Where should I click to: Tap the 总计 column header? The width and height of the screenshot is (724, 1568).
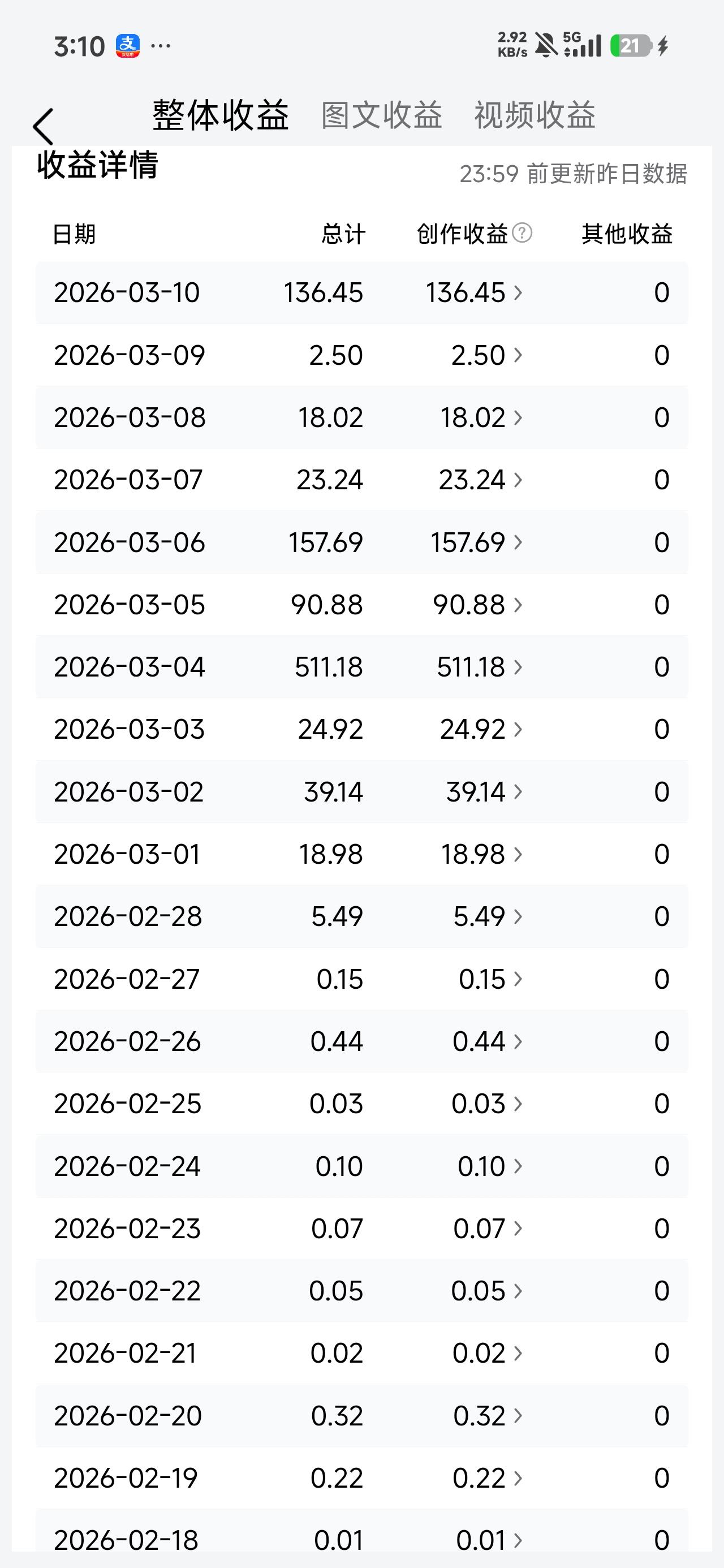point(343,234)
